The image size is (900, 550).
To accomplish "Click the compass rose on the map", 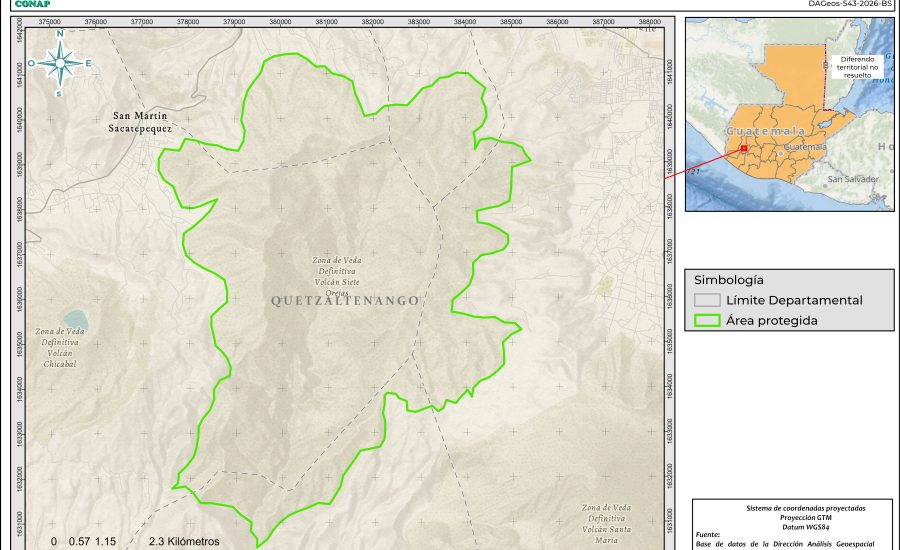I will (60, 64).
